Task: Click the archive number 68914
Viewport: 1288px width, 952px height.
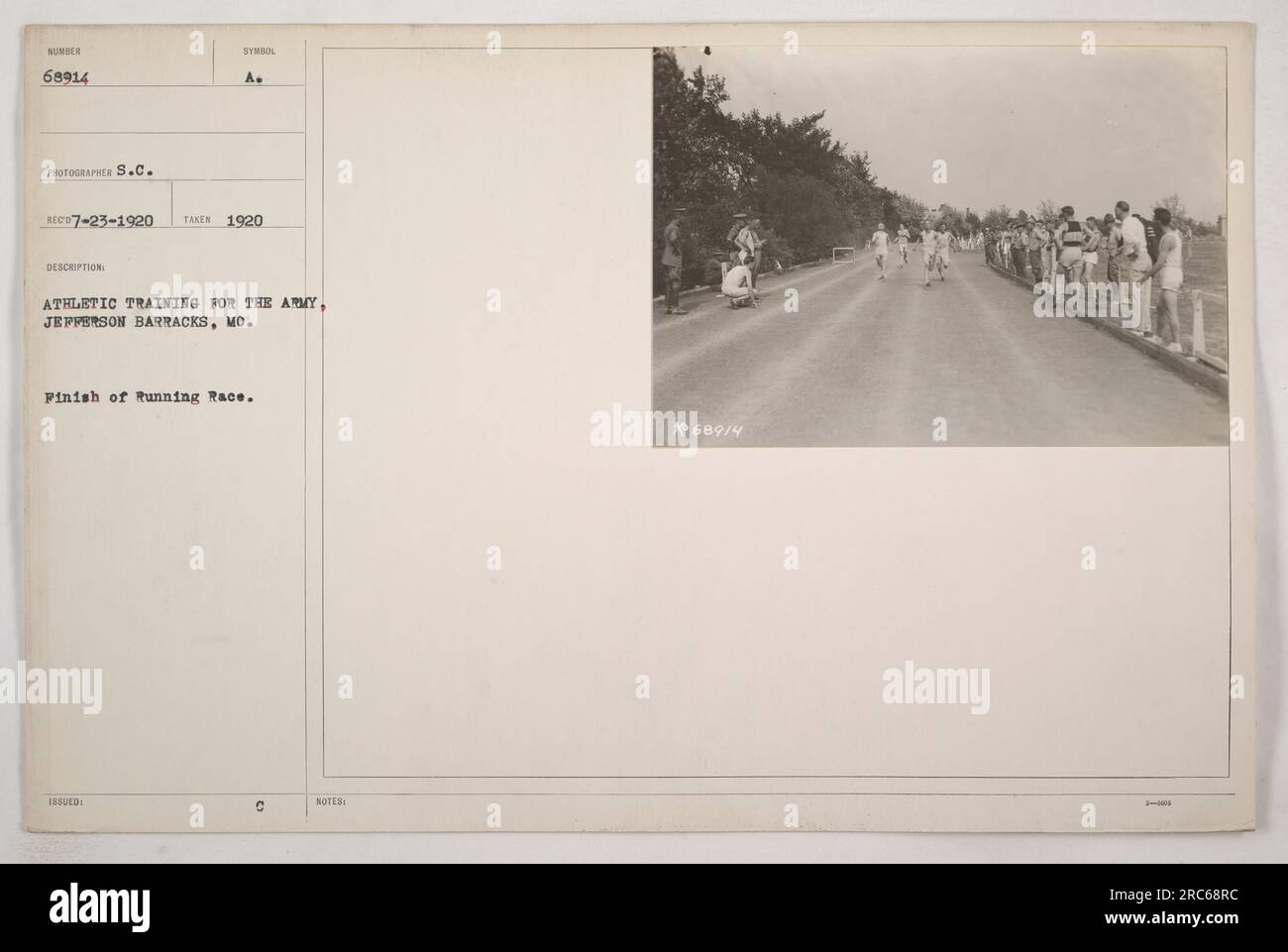Action: [64, 77]
